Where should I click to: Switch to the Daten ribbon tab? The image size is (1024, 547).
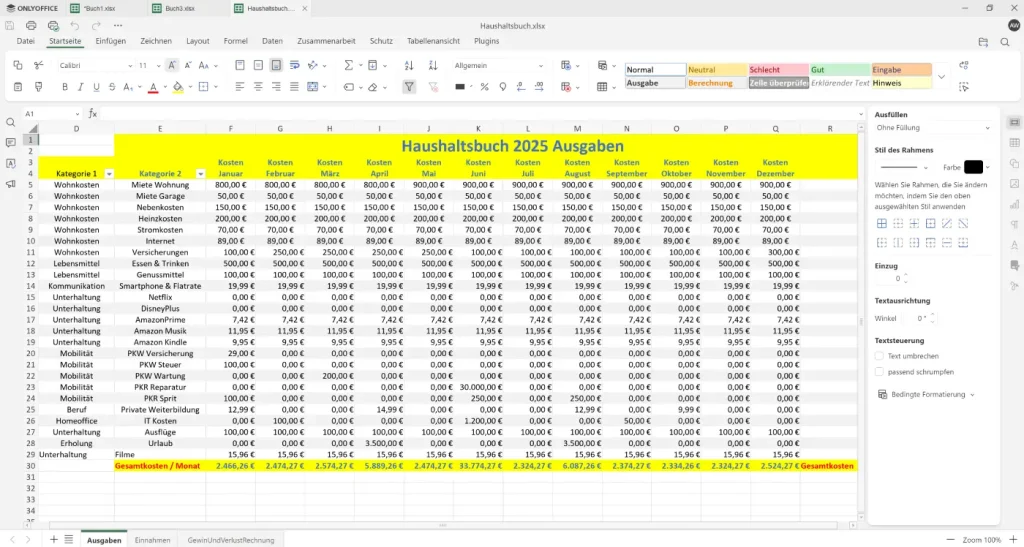pos(272,40)
